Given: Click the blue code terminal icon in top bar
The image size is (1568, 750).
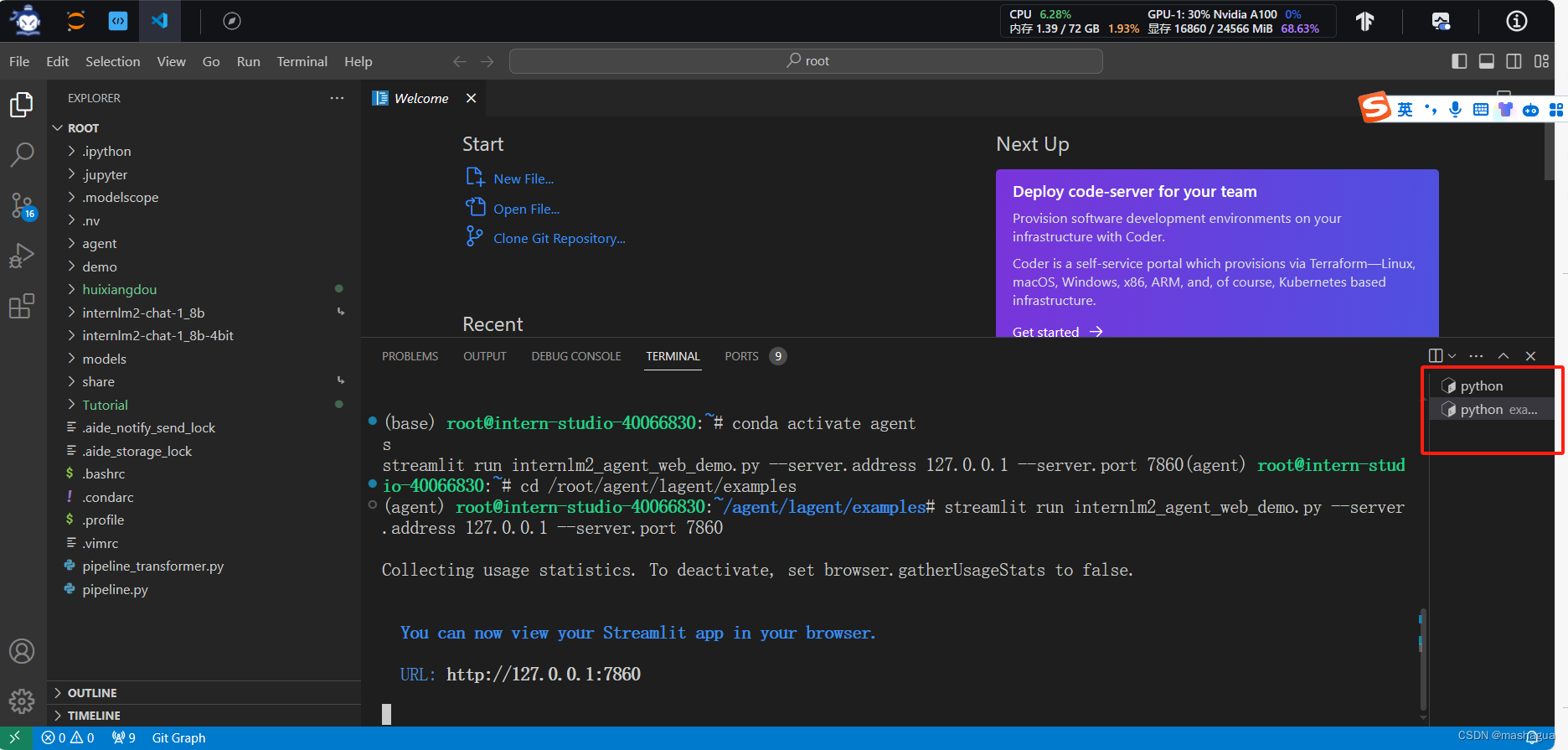Looking at the screenshot, I should (118, 21).
